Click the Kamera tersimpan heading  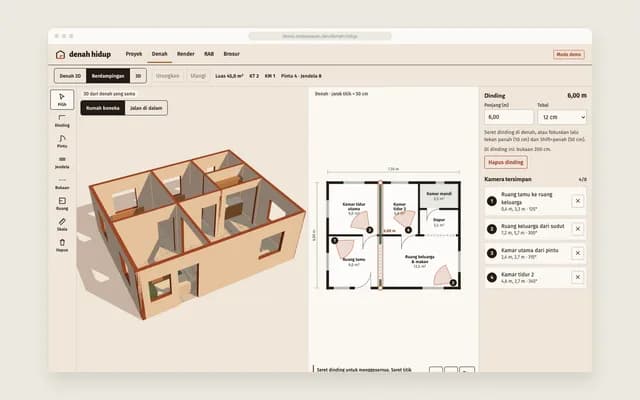[x=508, y=179]
